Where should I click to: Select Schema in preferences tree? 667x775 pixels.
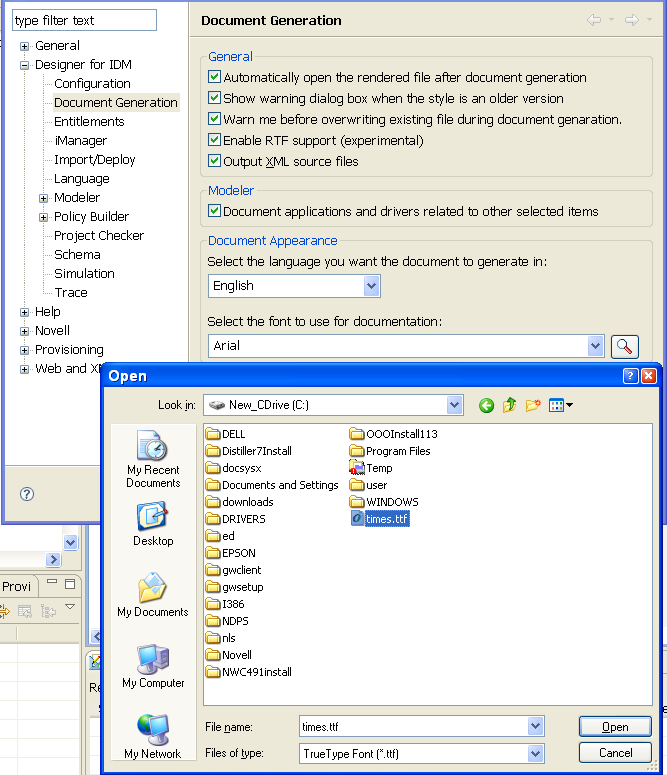pos(77,255)
